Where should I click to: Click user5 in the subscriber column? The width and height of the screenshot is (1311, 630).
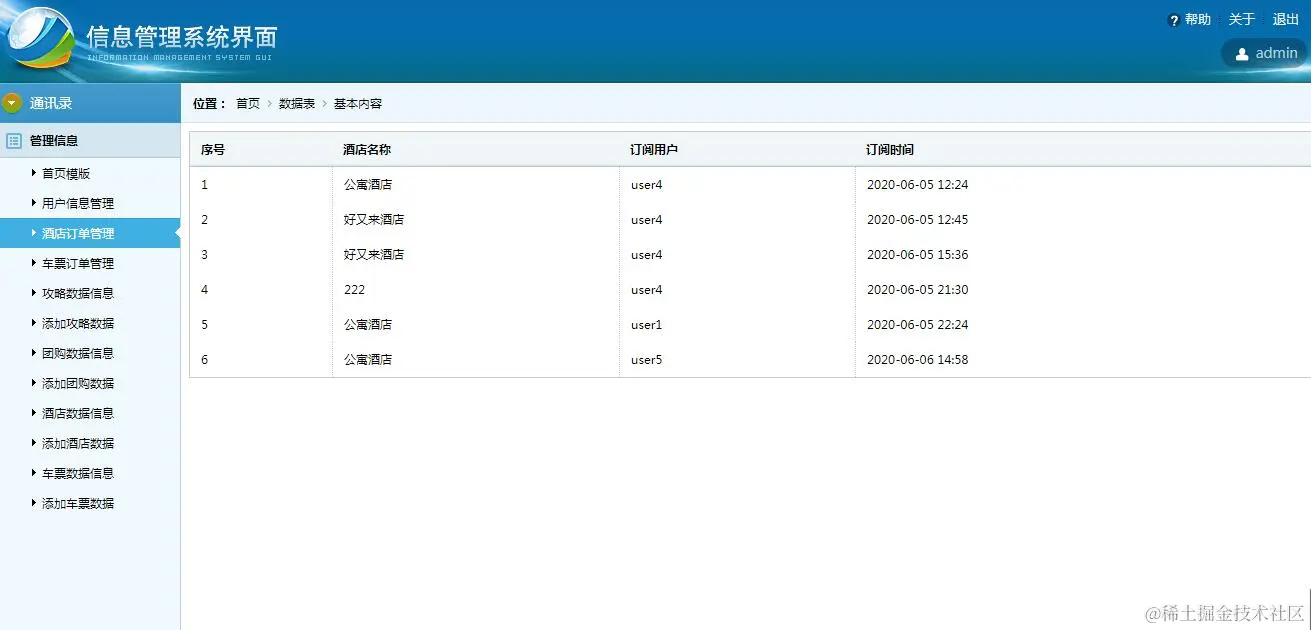647,360
